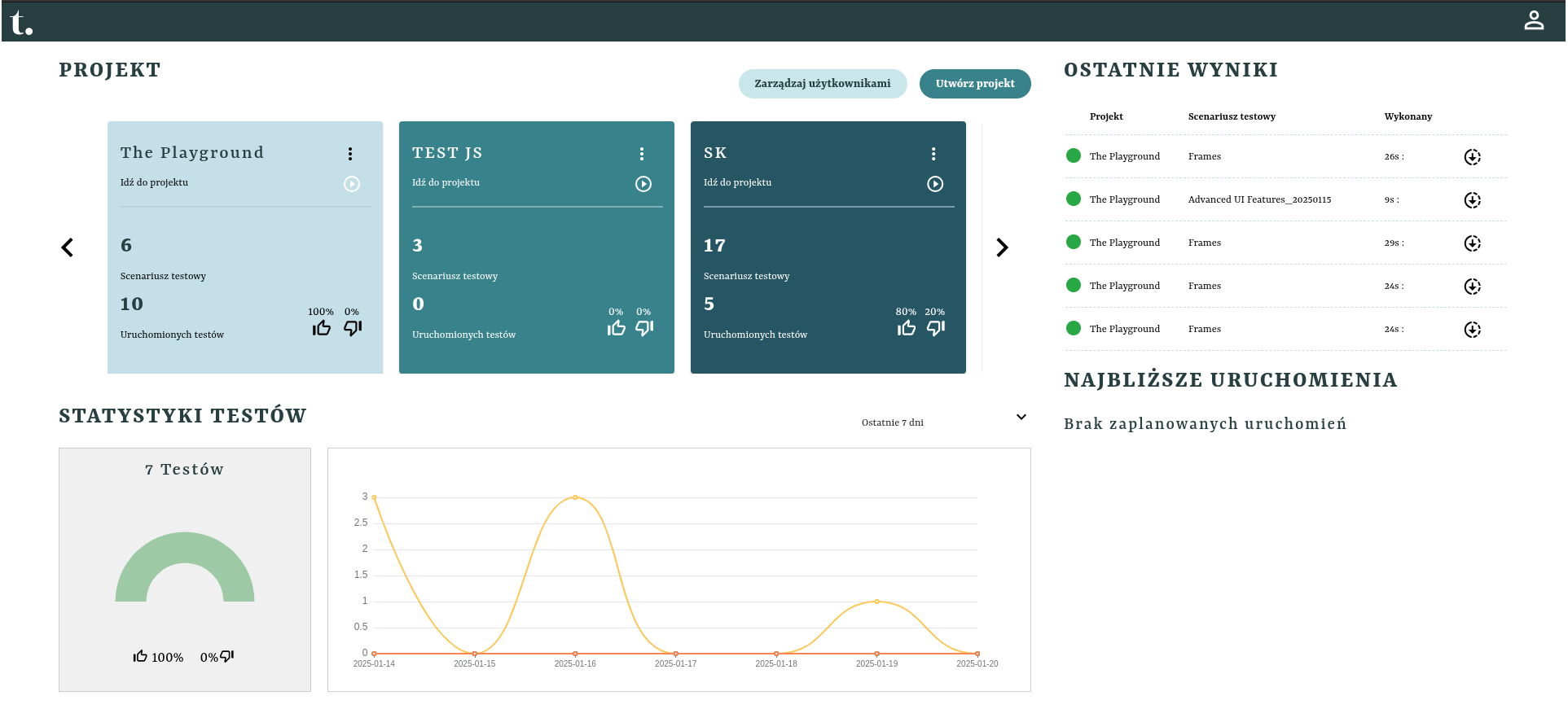Click the Utwórz projekt button
Image resolution: width=1568 pixels, height=709 pixels.
[x=974, y=84]
